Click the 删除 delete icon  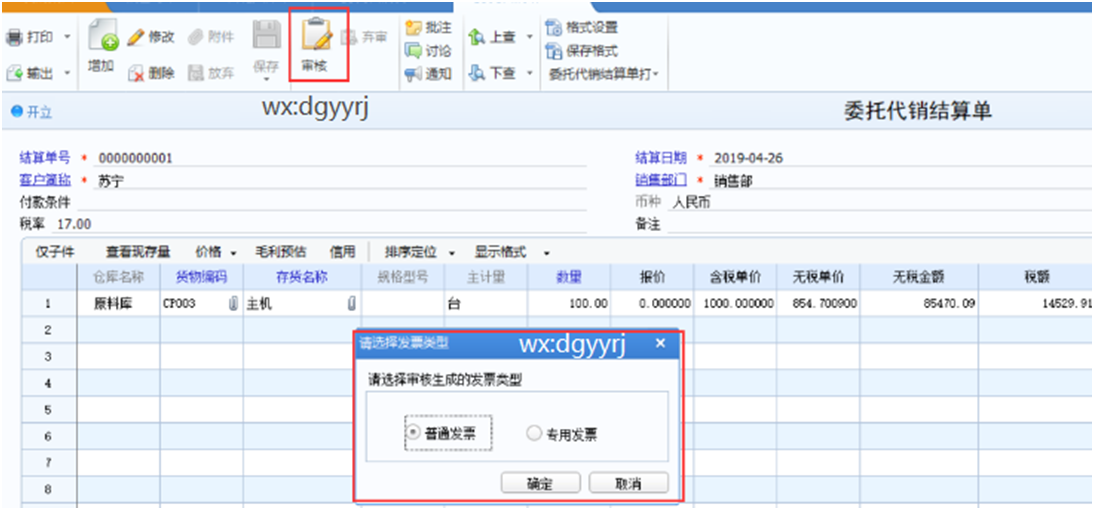tap(136, 73)
